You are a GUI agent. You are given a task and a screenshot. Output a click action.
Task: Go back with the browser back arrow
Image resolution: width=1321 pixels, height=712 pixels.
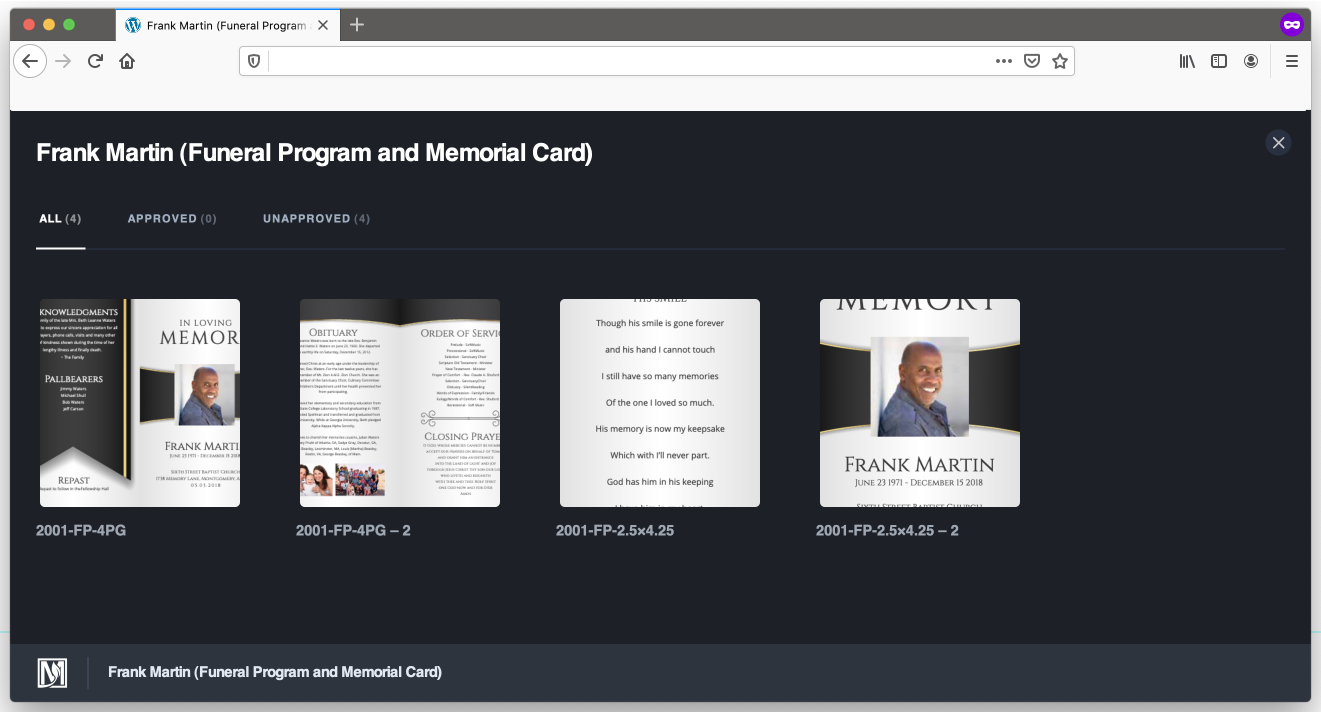(x=30, y=61)
